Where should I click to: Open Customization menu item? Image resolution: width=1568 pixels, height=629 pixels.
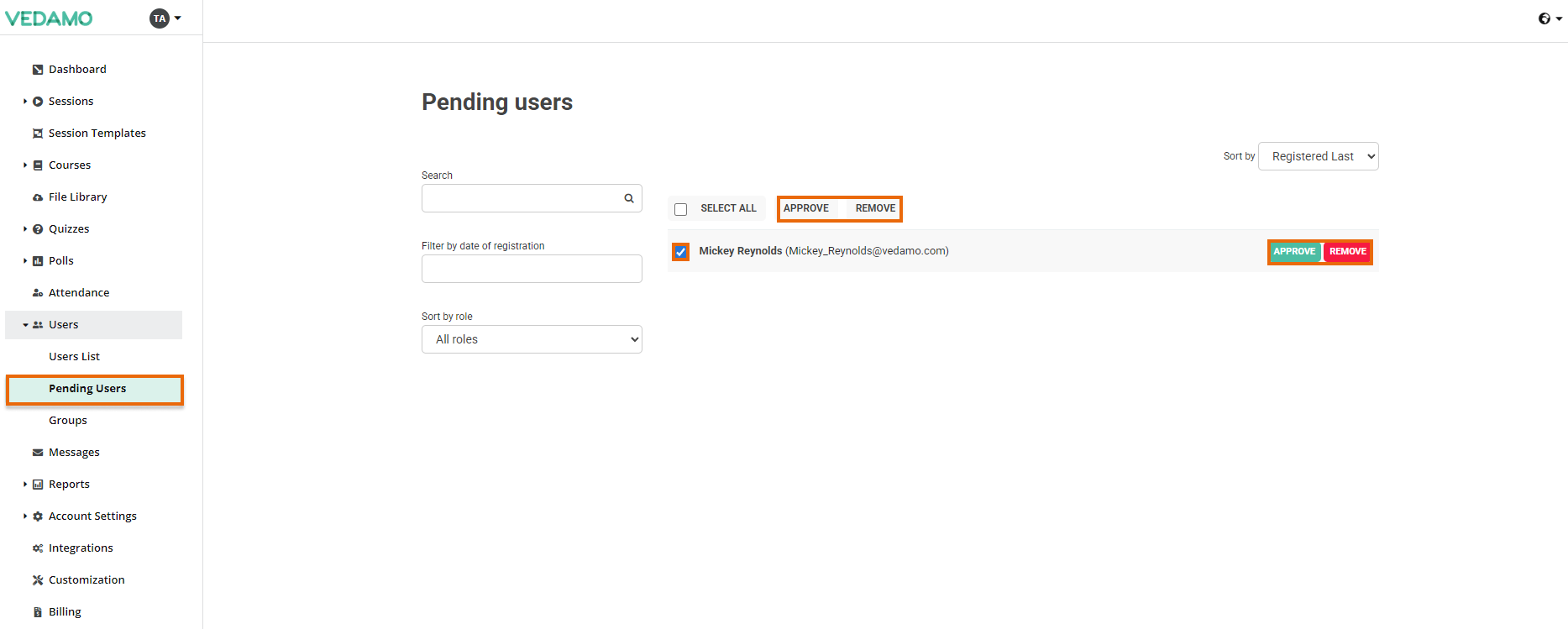tap(87, 580)
